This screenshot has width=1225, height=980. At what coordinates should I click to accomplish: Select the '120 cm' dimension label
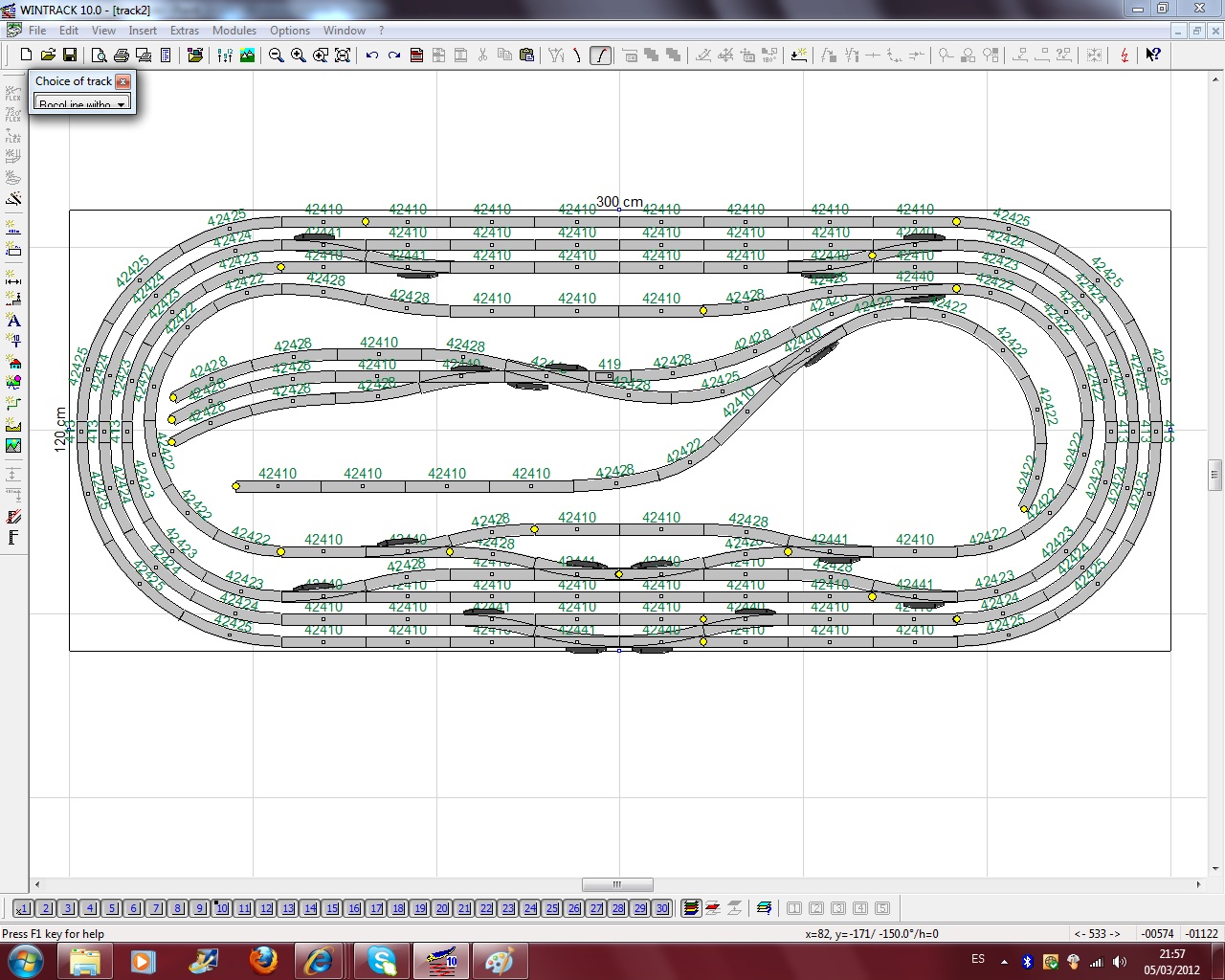pyautogui.click(x=61, y=429)
